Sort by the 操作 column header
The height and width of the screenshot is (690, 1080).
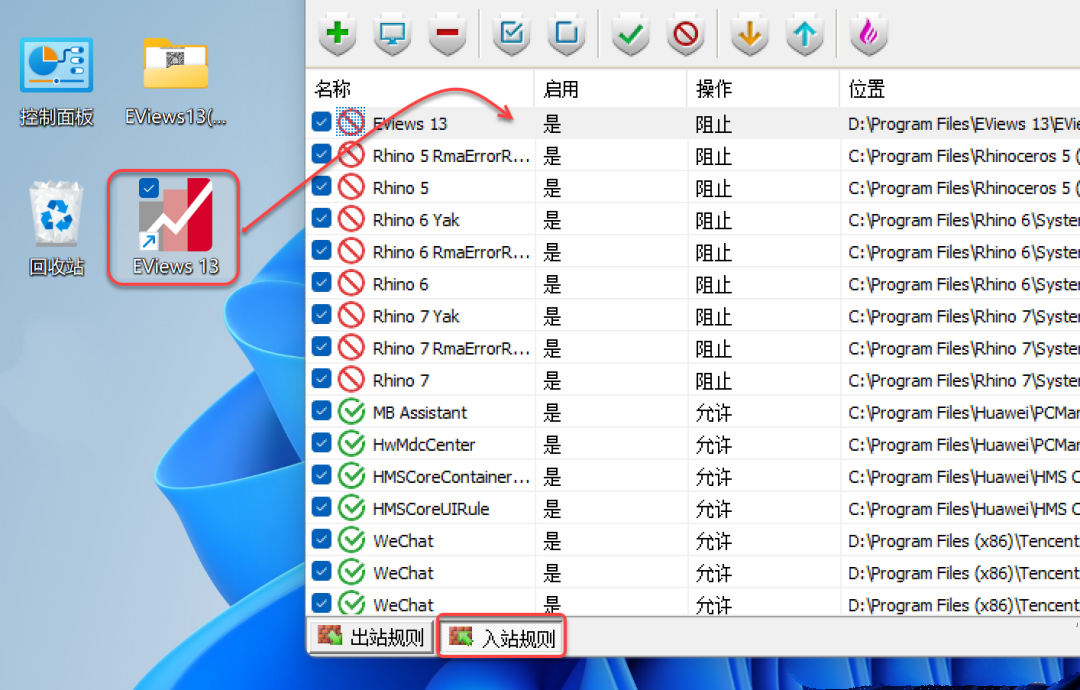[763, 89]
